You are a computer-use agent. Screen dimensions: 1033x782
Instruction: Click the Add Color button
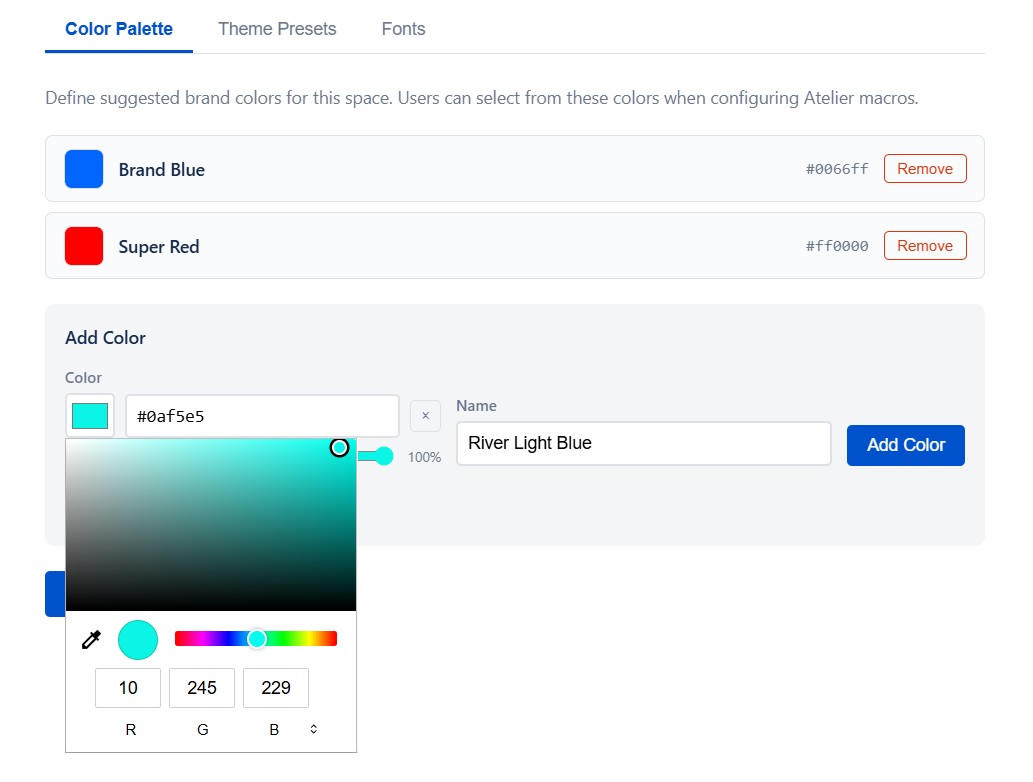[905, 443]
